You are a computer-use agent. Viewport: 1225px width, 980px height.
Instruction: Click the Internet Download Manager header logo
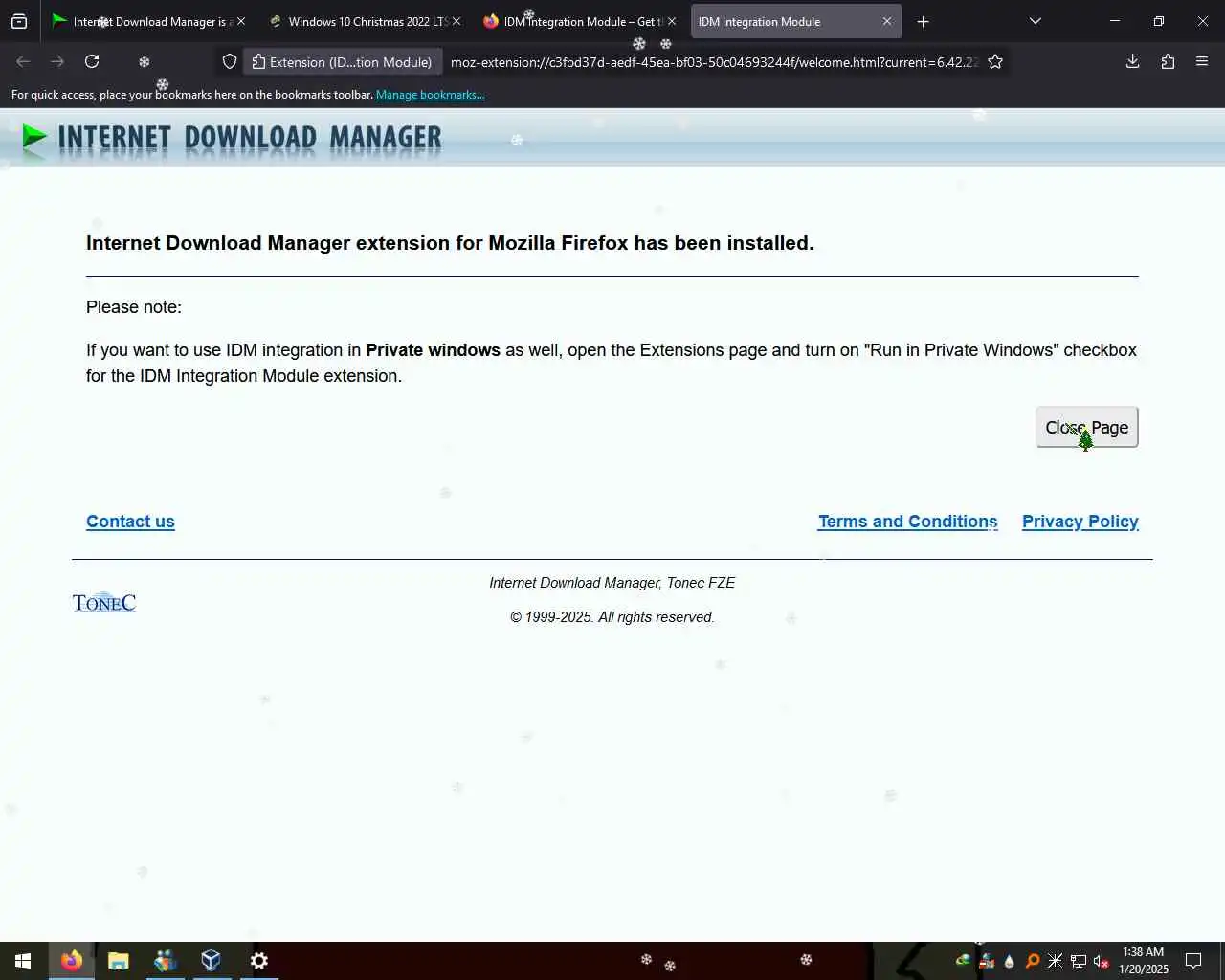point(232,140)
